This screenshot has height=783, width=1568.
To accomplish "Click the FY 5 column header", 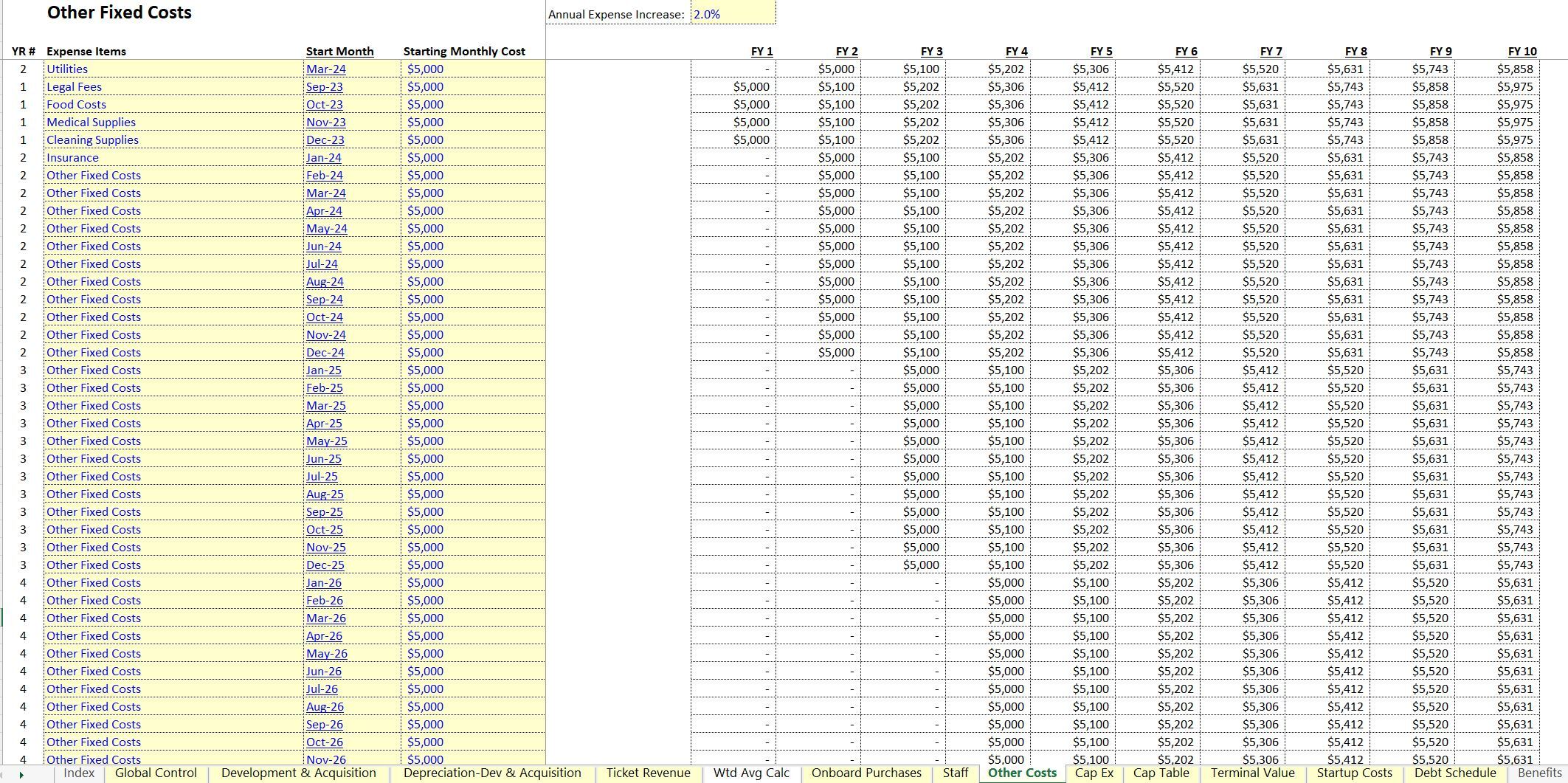I will click(x=1101, y=51).
